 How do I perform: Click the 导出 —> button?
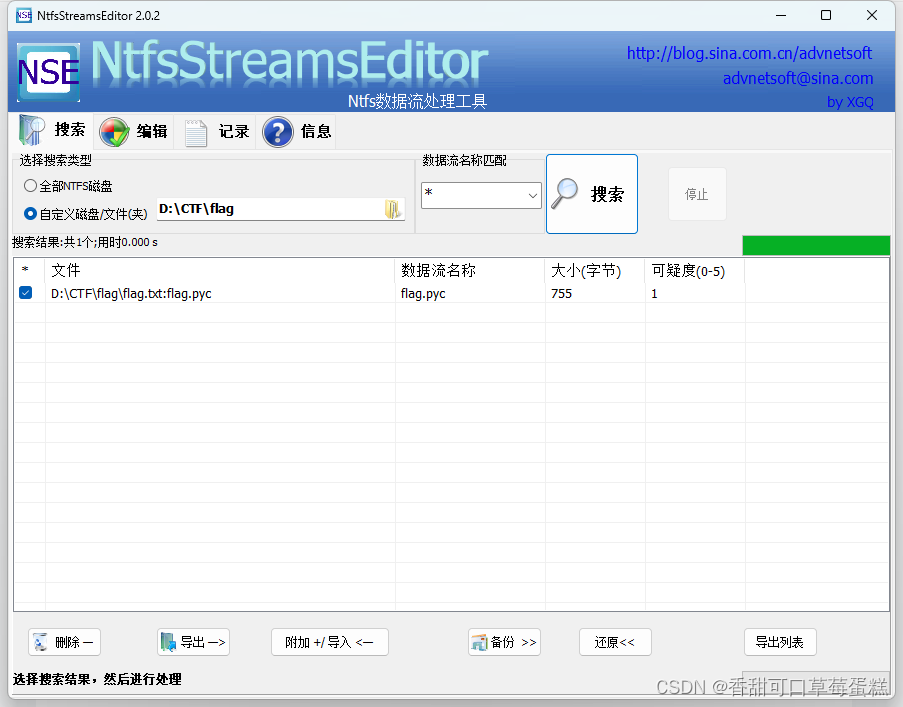tap(194, 642)
